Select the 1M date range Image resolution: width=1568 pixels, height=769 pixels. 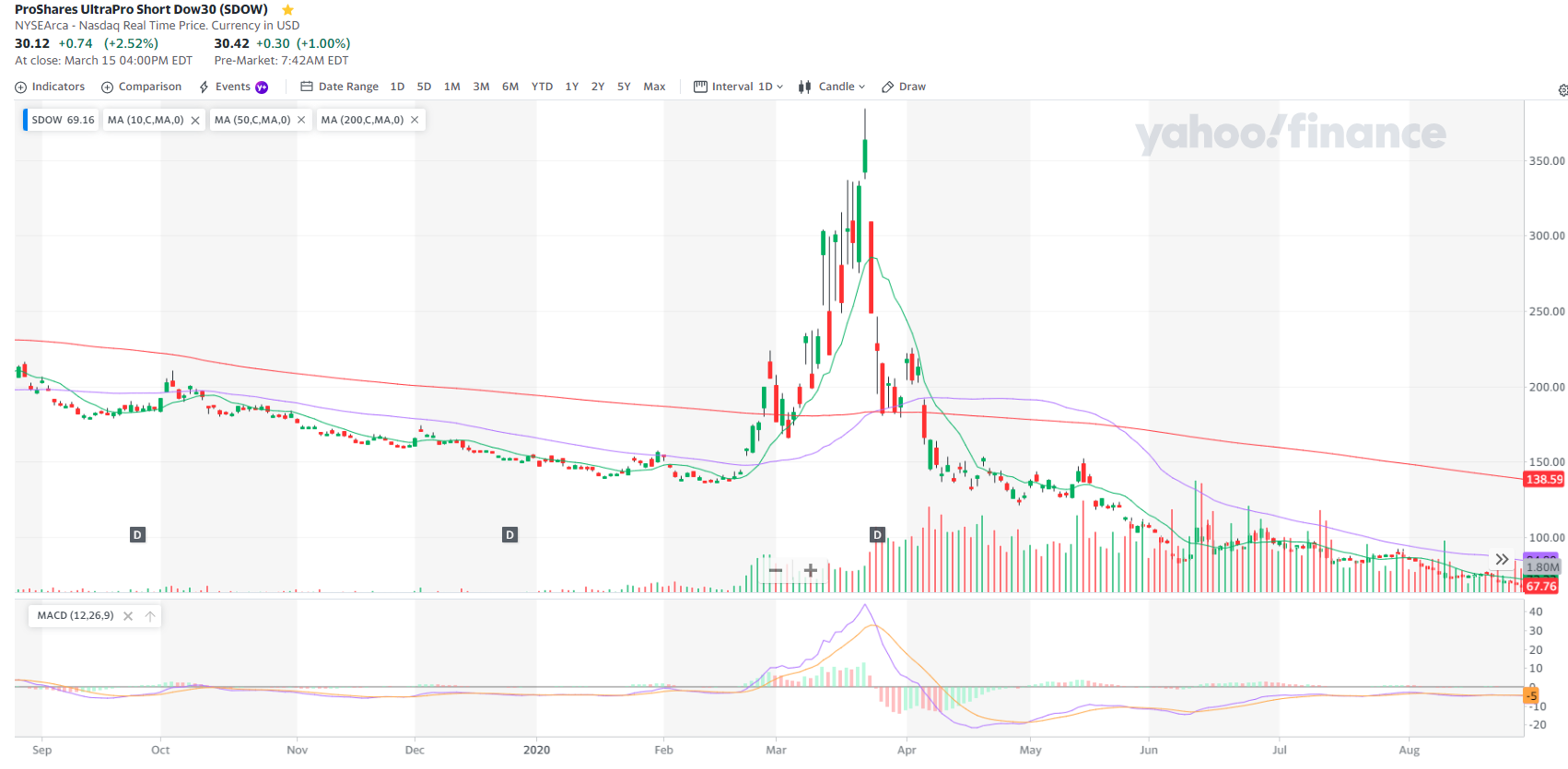[x=451, y=87]
